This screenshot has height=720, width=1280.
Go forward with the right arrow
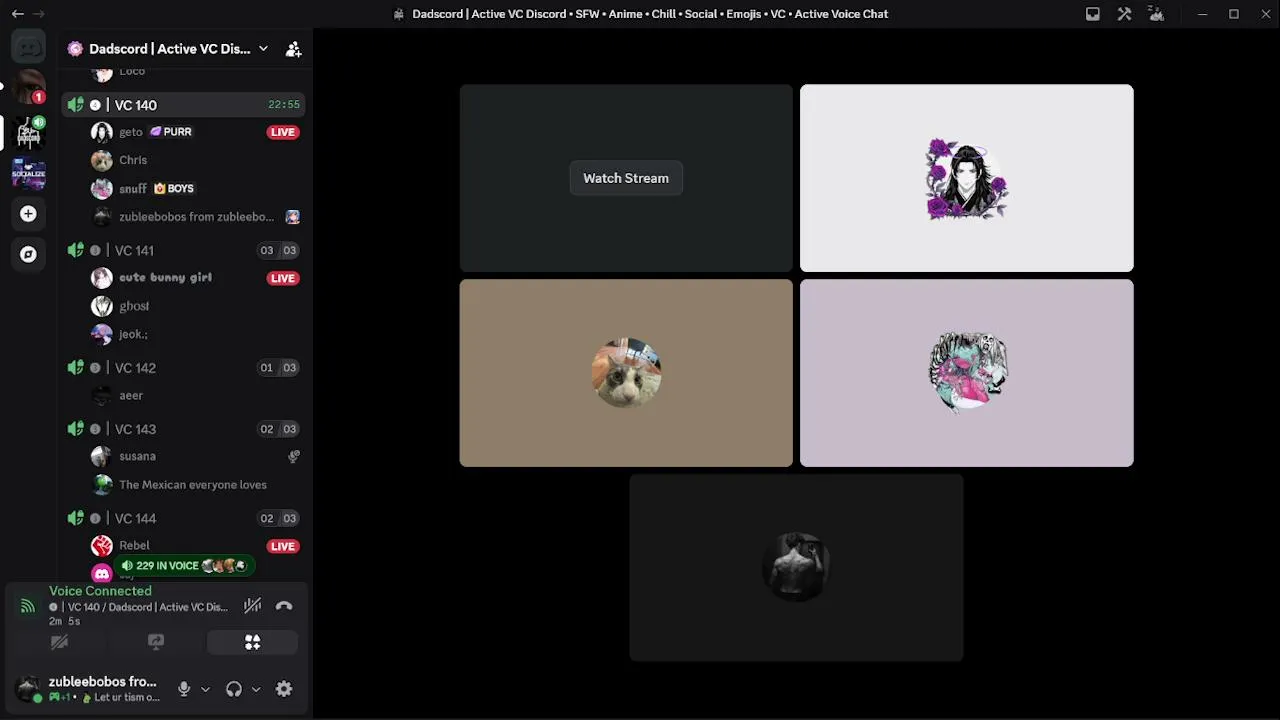[38, 14]
